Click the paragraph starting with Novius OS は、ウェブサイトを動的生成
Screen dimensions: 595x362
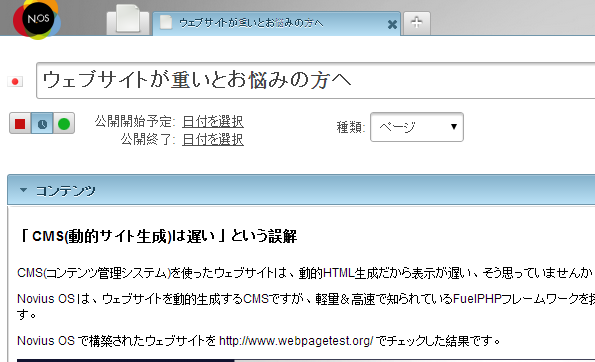coord(306,306)
